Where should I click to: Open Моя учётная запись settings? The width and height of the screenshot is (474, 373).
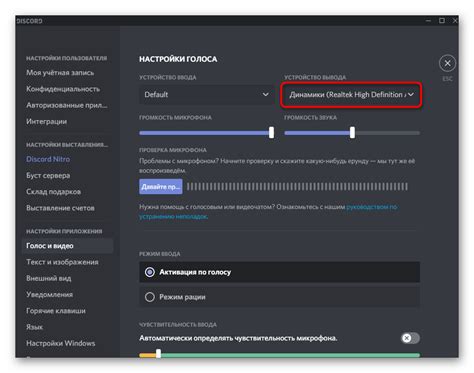[60, 73]
